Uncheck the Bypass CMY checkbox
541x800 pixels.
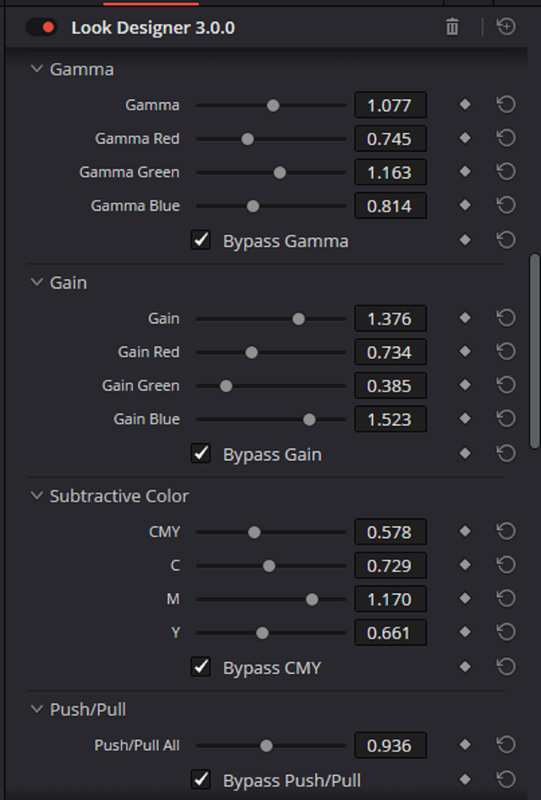pyautogui.click(x=201, y=667)
